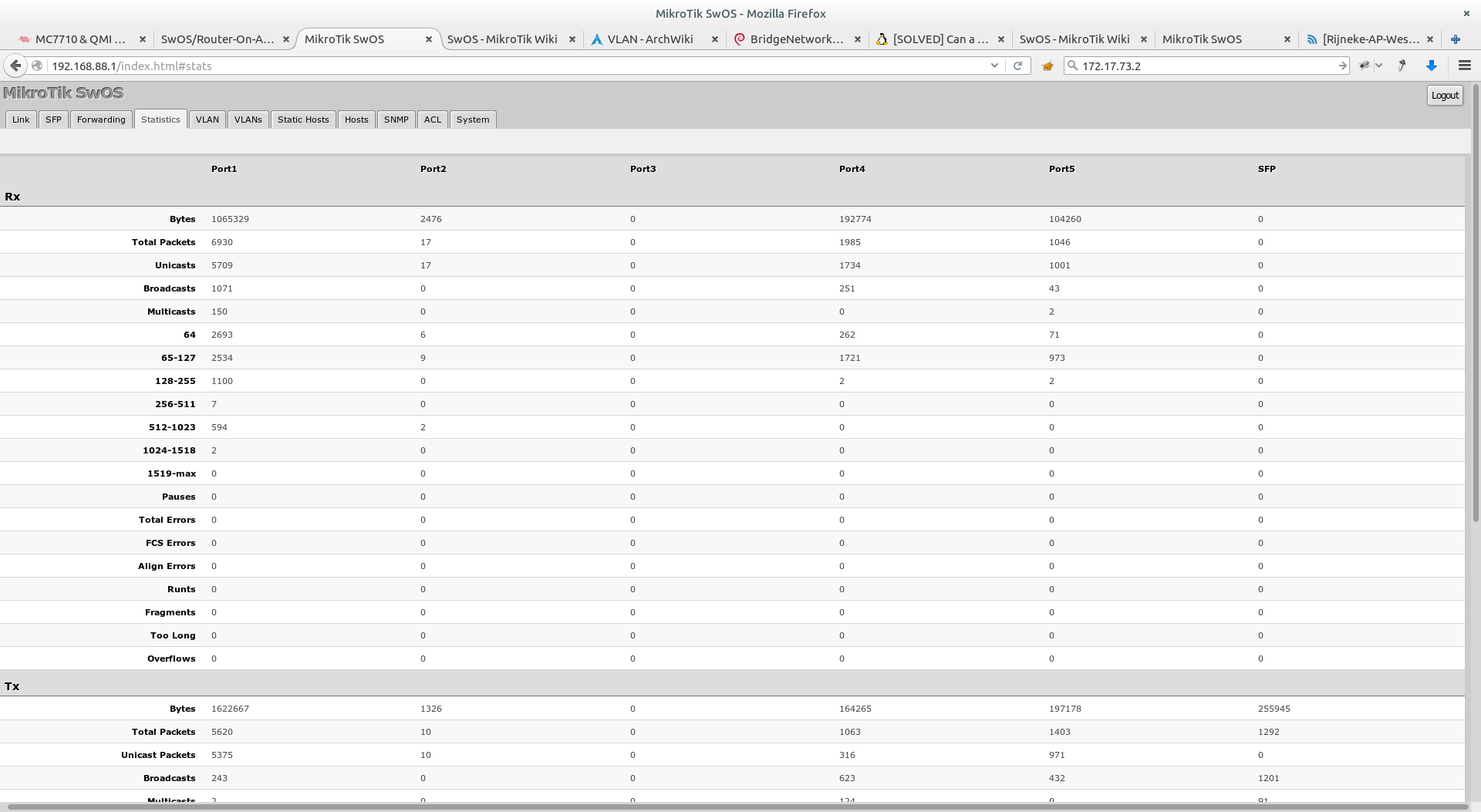Screen dimensions: 1481x812
Task: Open the Forwarding tab
Action: (x=101, y=120)
